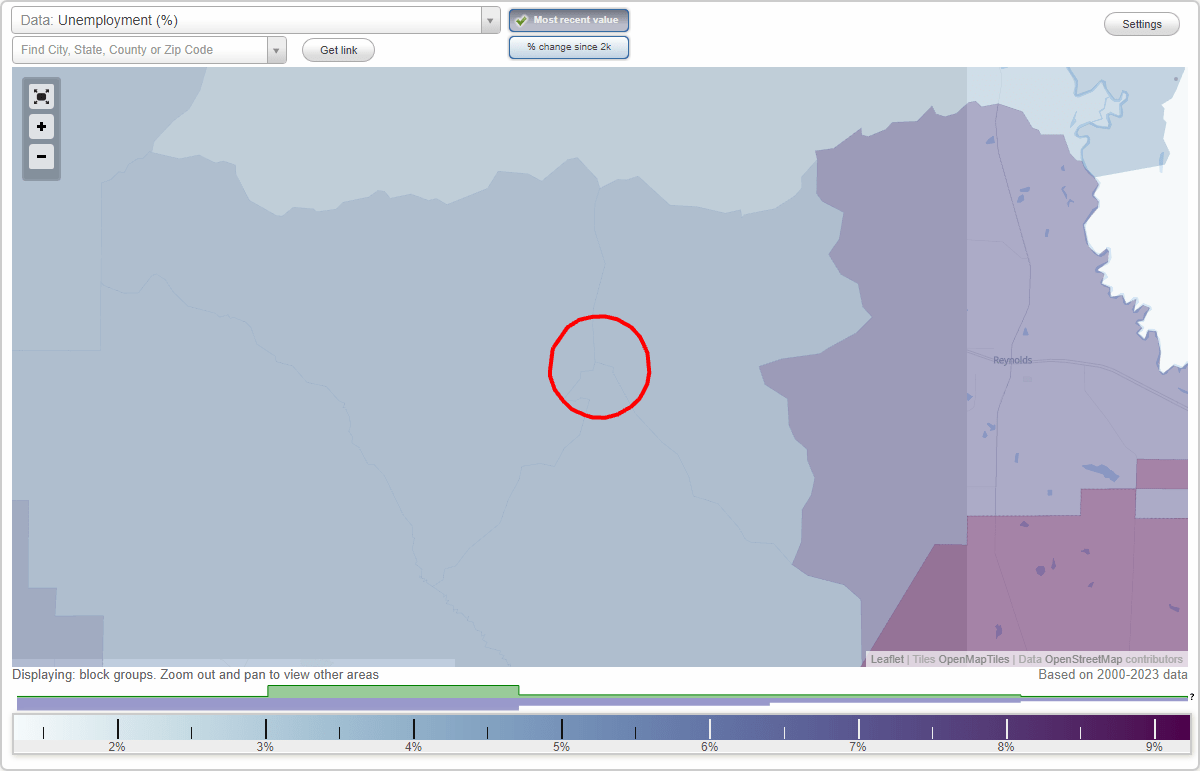Open the OpenMapTiles attribution link
The height and width of the screenshot is (771, 1200).
pos(973,659)
